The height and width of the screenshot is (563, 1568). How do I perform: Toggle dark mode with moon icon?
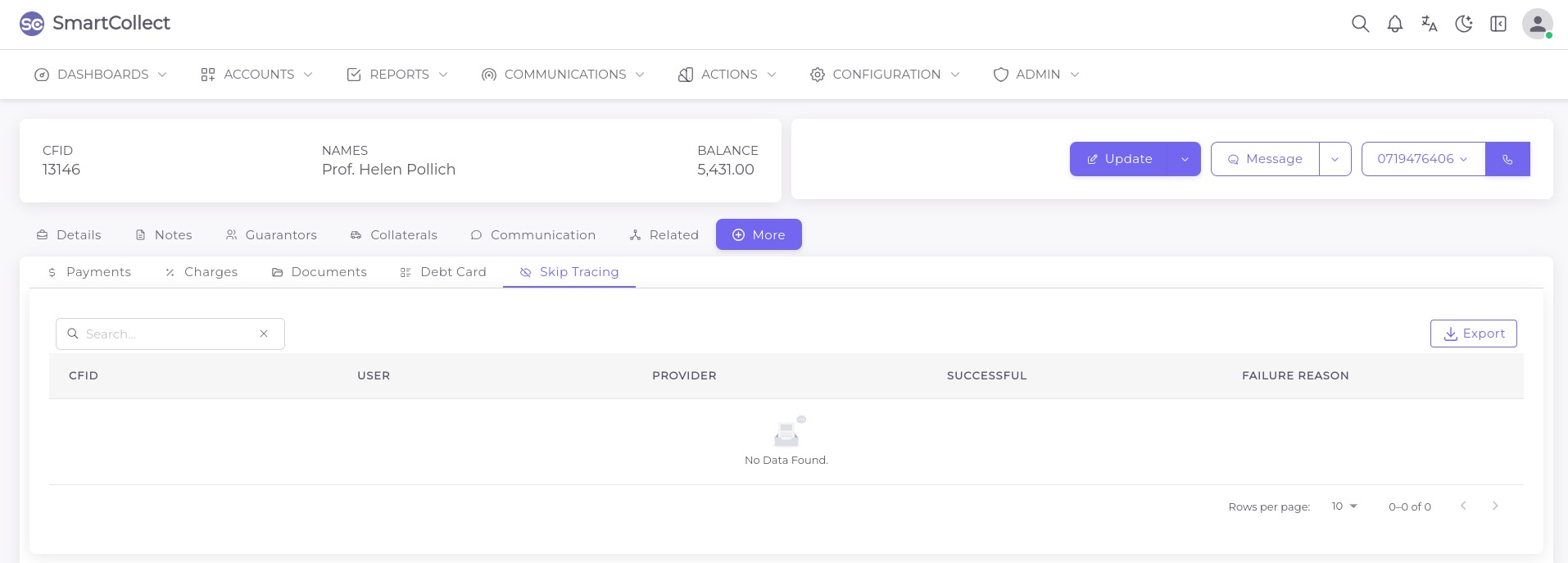tap(1463, 24)
